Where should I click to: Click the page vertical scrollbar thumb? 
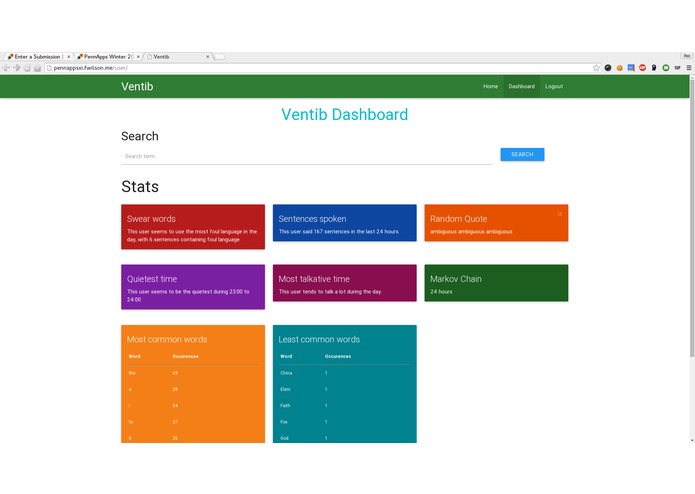(x=692, y=217)
